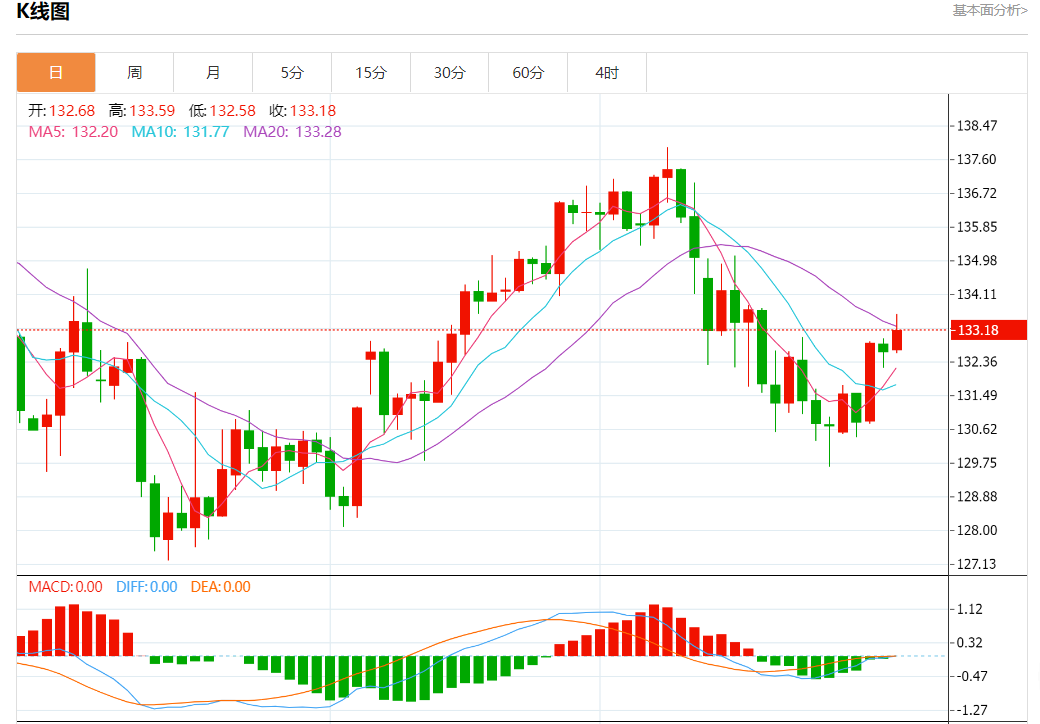Select the 60分 timeframe tab
The height and width of the screenshot is (724, 1040).
tap(528, 72)
